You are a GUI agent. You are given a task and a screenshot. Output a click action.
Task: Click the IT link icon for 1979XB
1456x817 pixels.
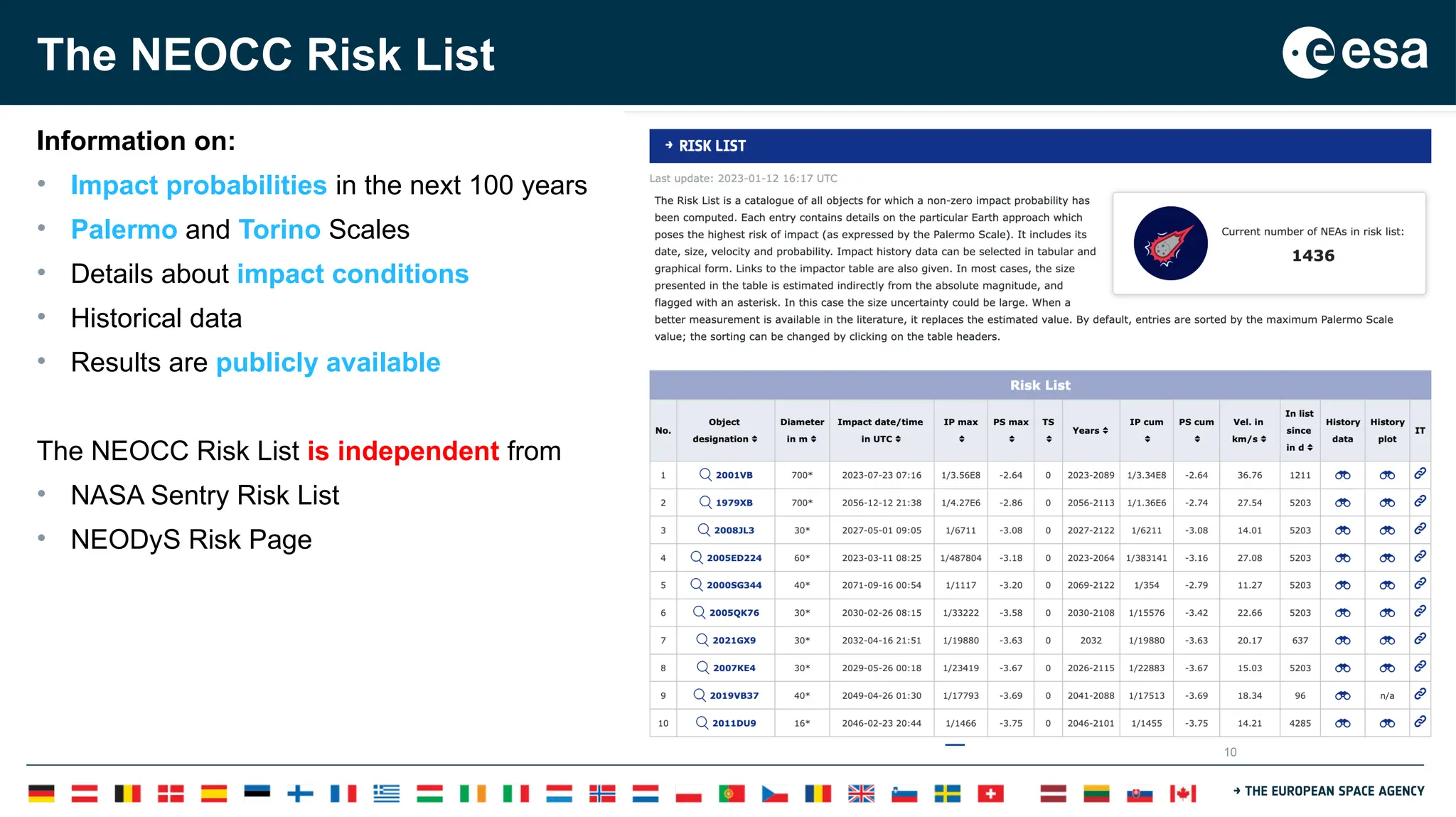point(1420,501)
